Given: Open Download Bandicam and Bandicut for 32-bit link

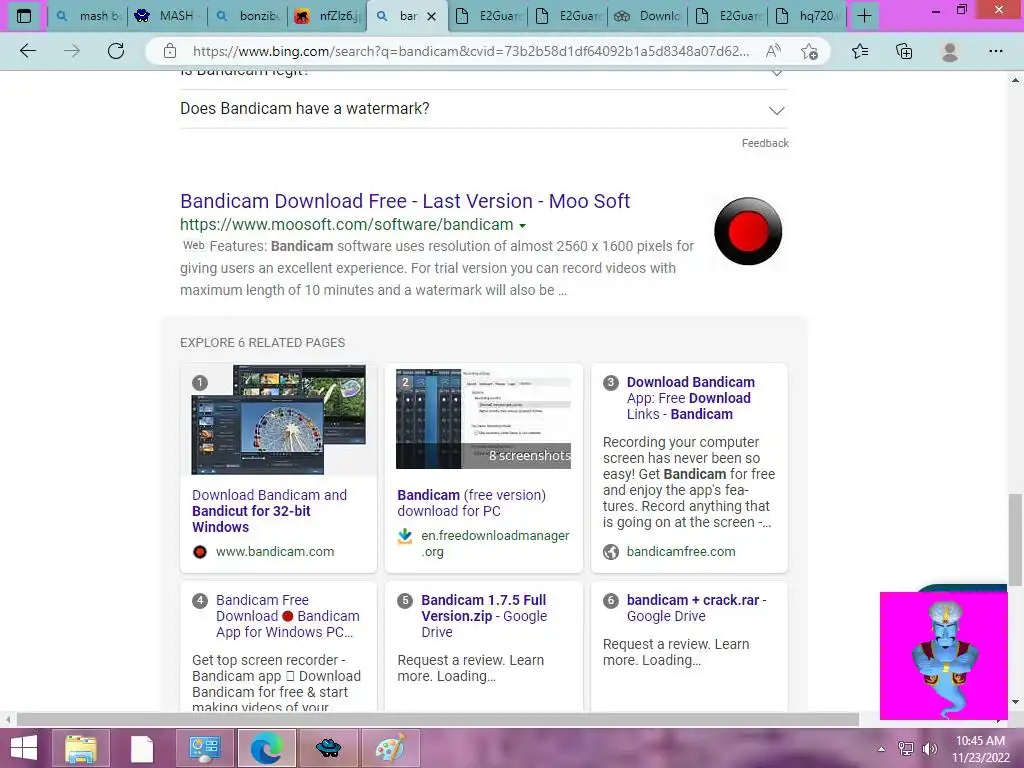Looking at the screenshot, I should click(x=269, y=511).
